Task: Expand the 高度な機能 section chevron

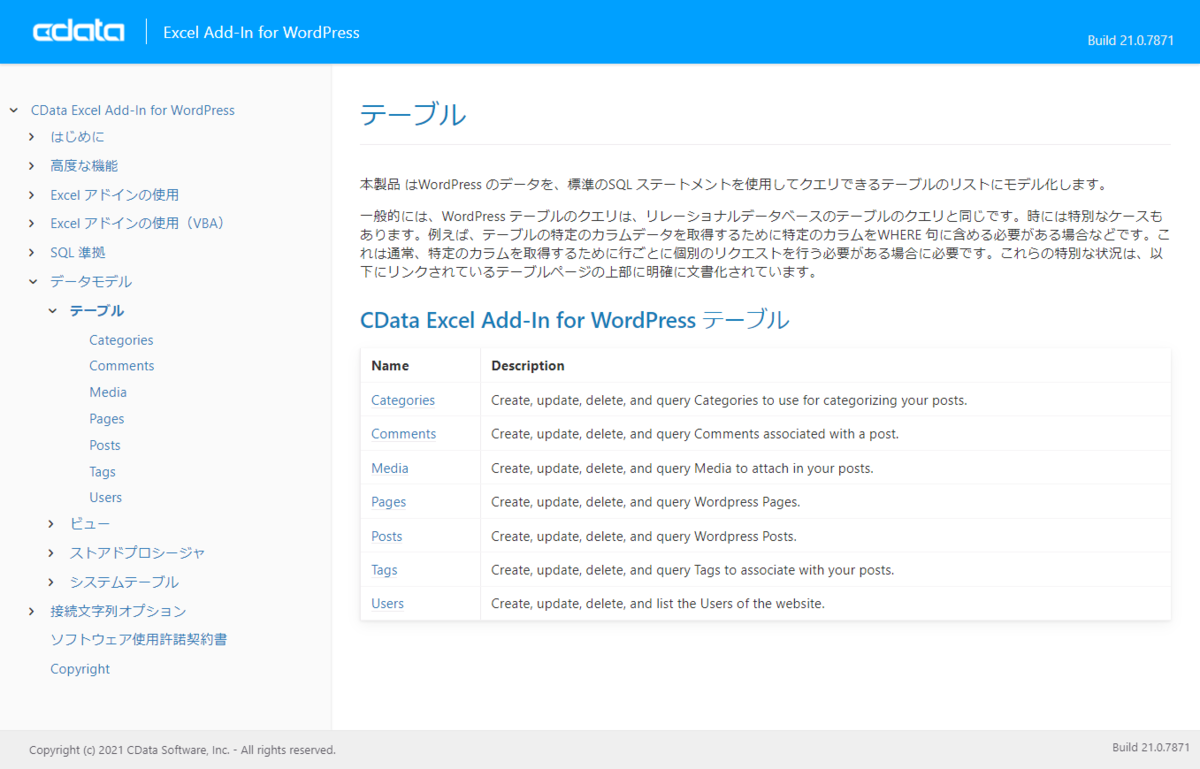Action: coord(32,166)
